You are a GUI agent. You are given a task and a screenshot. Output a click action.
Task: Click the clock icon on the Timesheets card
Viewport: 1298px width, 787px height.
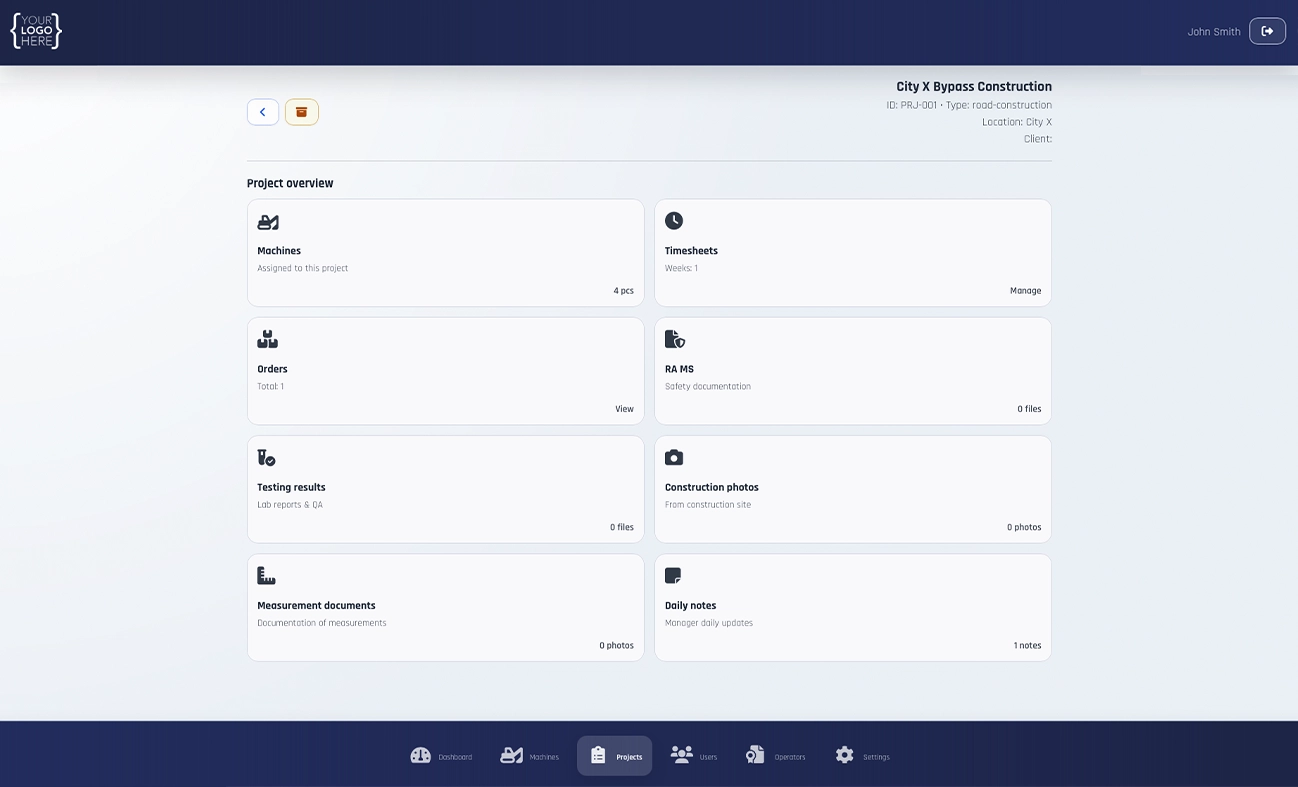pyautogui.click(x=673, y=220)
